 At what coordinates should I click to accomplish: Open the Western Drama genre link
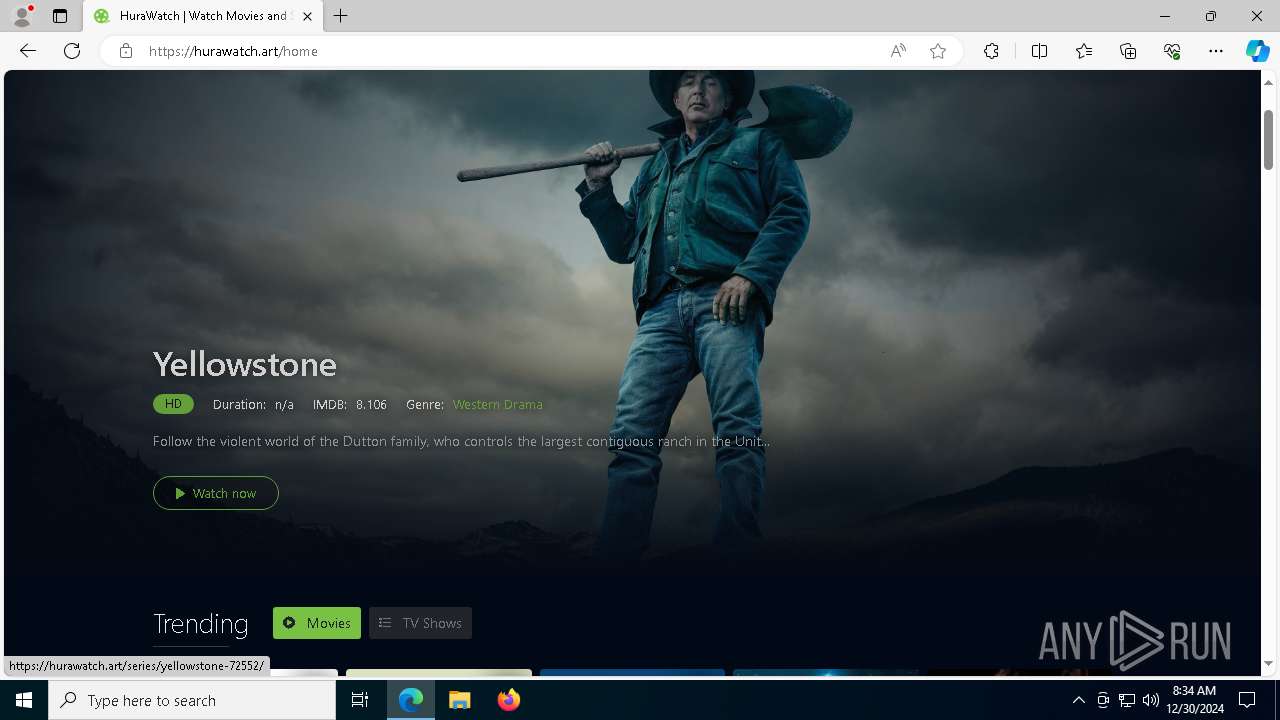(x=497, y=404)
